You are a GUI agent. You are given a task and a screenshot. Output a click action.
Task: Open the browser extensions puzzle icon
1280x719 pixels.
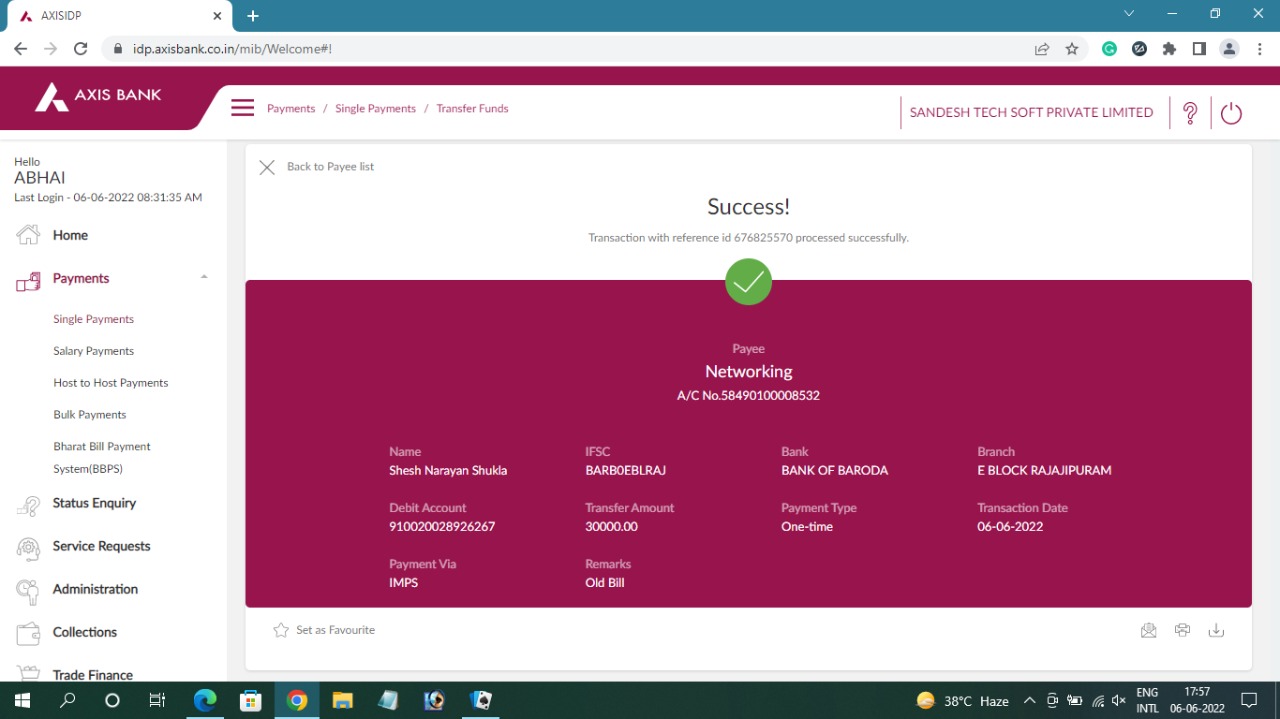click(x=1169, y=48)
